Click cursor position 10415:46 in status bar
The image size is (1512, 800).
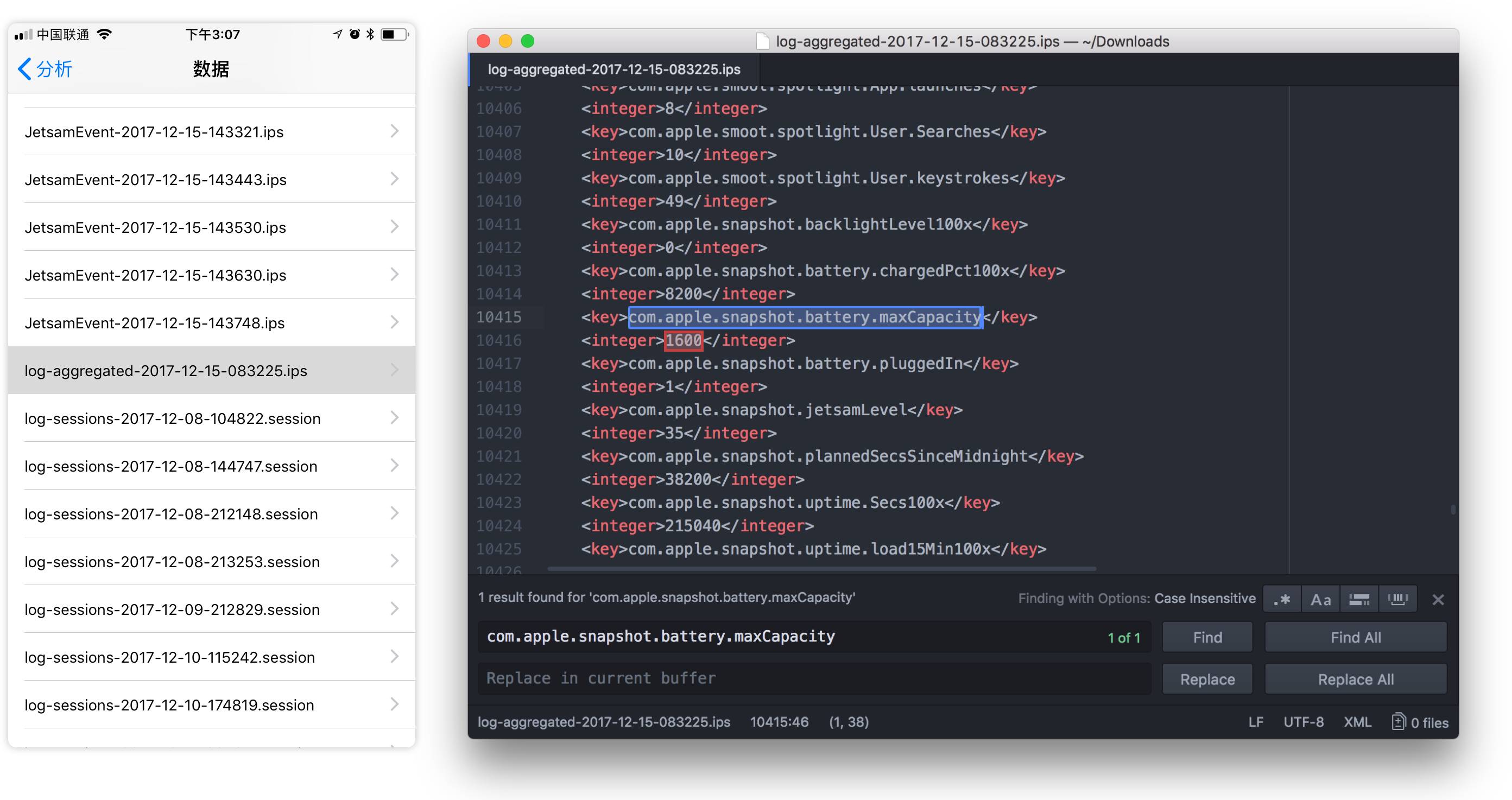[x=779, y=722]
